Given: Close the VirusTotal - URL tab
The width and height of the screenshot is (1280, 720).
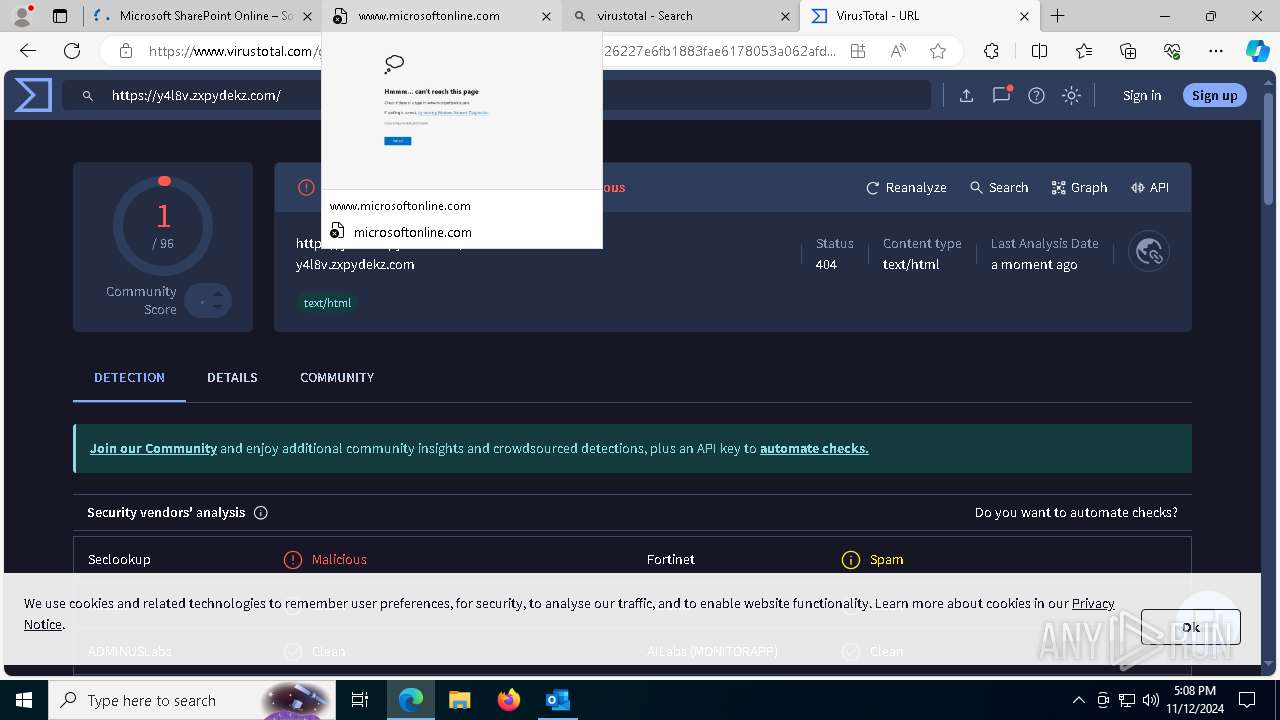Looking at the screenshot, I should (1024, 16).
